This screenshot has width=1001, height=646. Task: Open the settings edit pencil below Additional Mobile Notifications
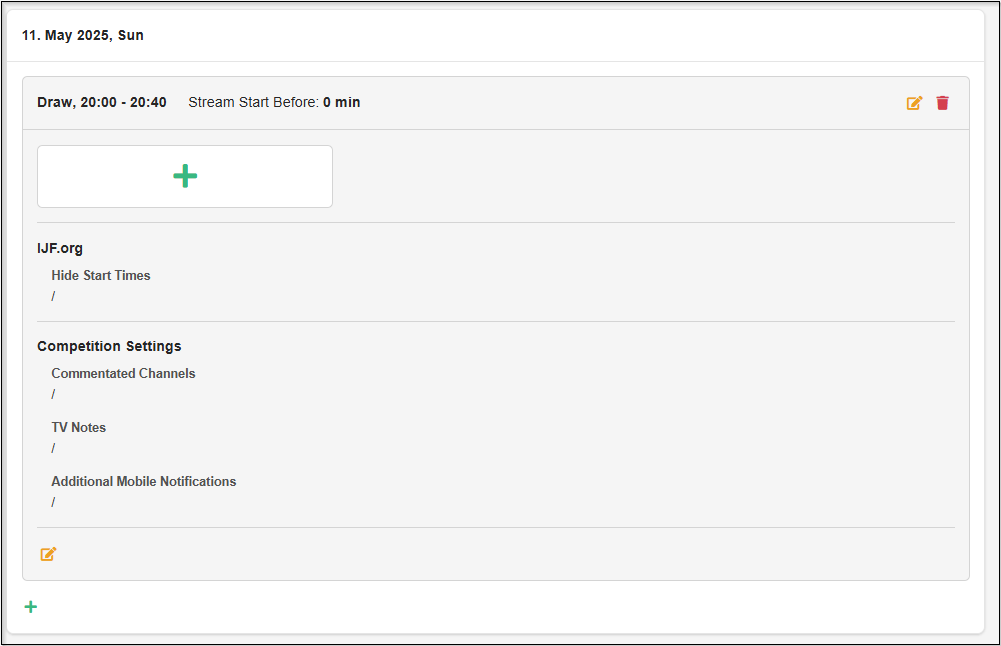pos(48,554)
